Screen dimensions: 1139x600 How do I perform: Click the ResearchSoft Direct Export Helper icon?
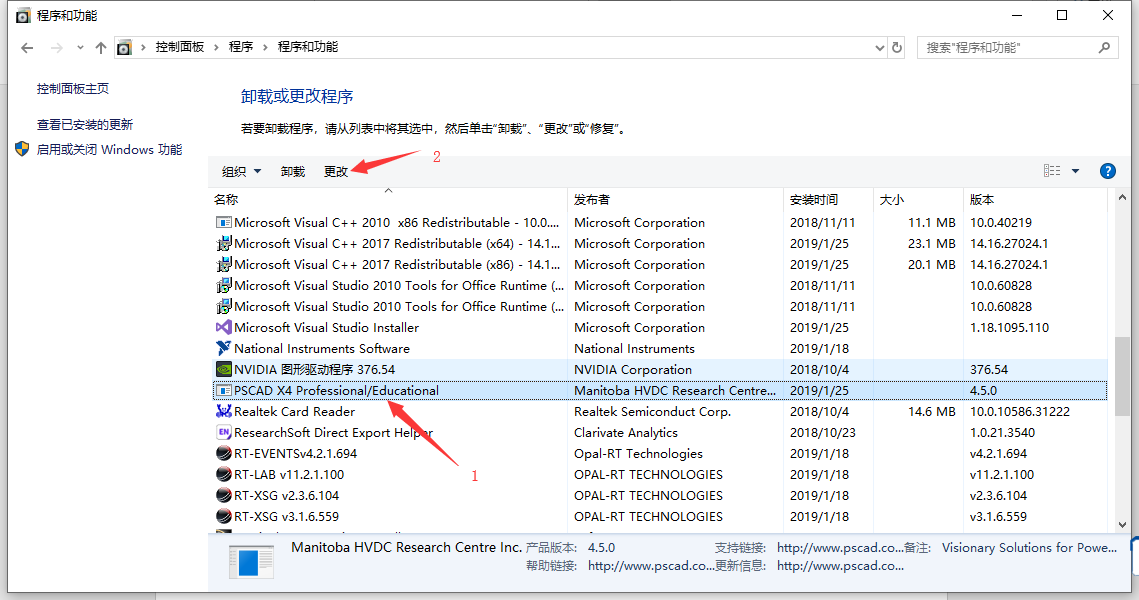coord(222,432)
